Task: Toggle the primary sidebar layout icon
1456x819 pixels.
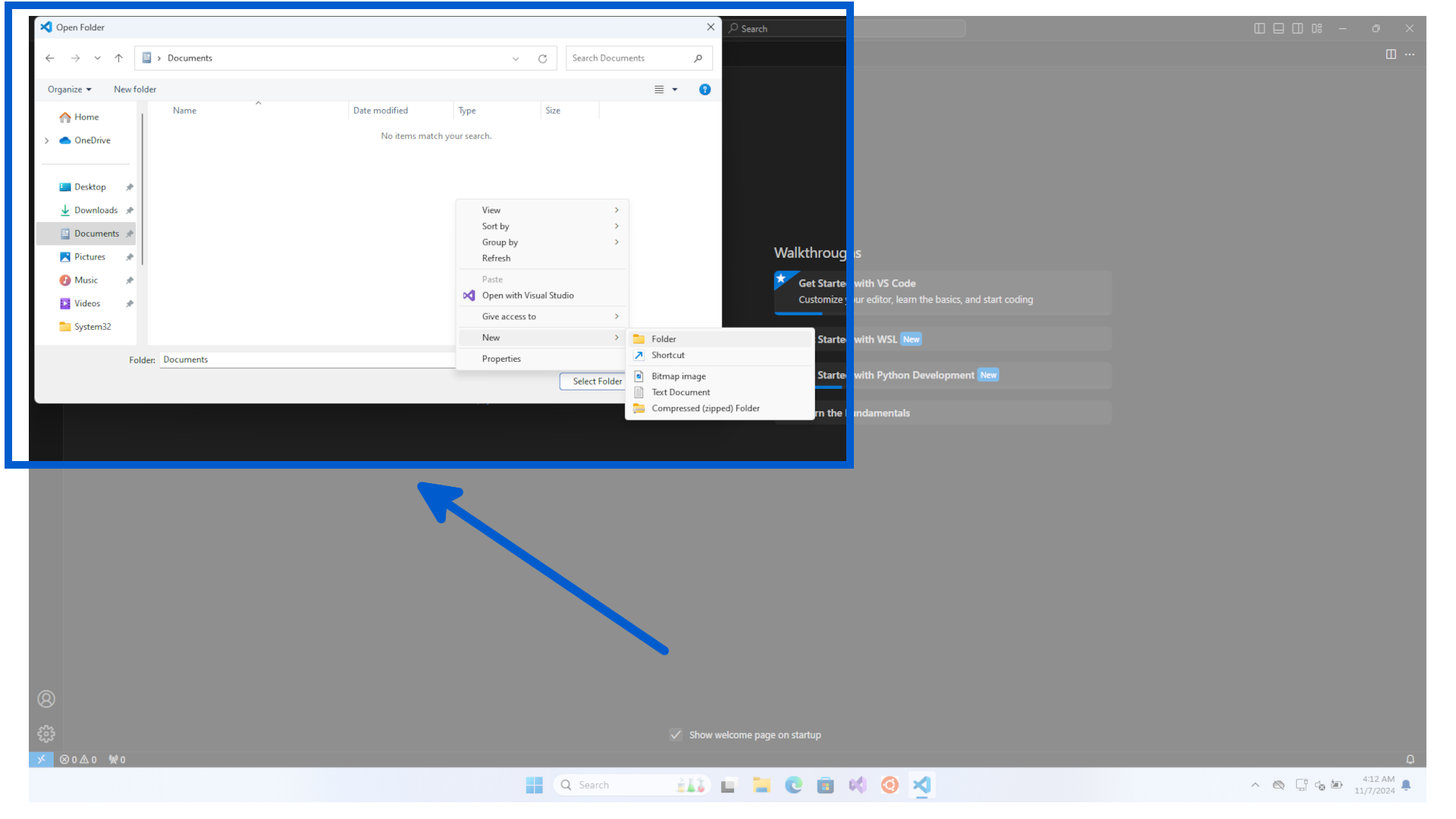Action: point(1259,28)
